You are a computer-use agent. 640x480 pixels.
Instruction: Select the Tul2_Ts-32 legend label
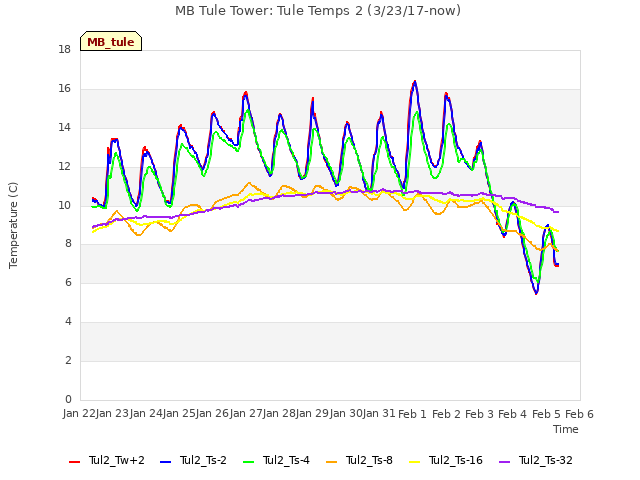click(545, 460)
